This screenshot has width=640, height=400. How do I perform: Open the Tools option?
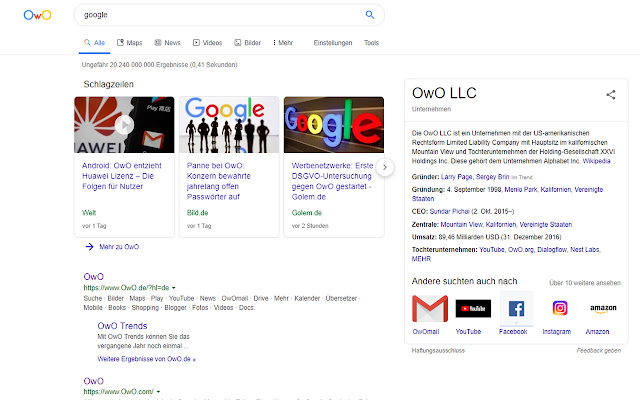(371, 43)
